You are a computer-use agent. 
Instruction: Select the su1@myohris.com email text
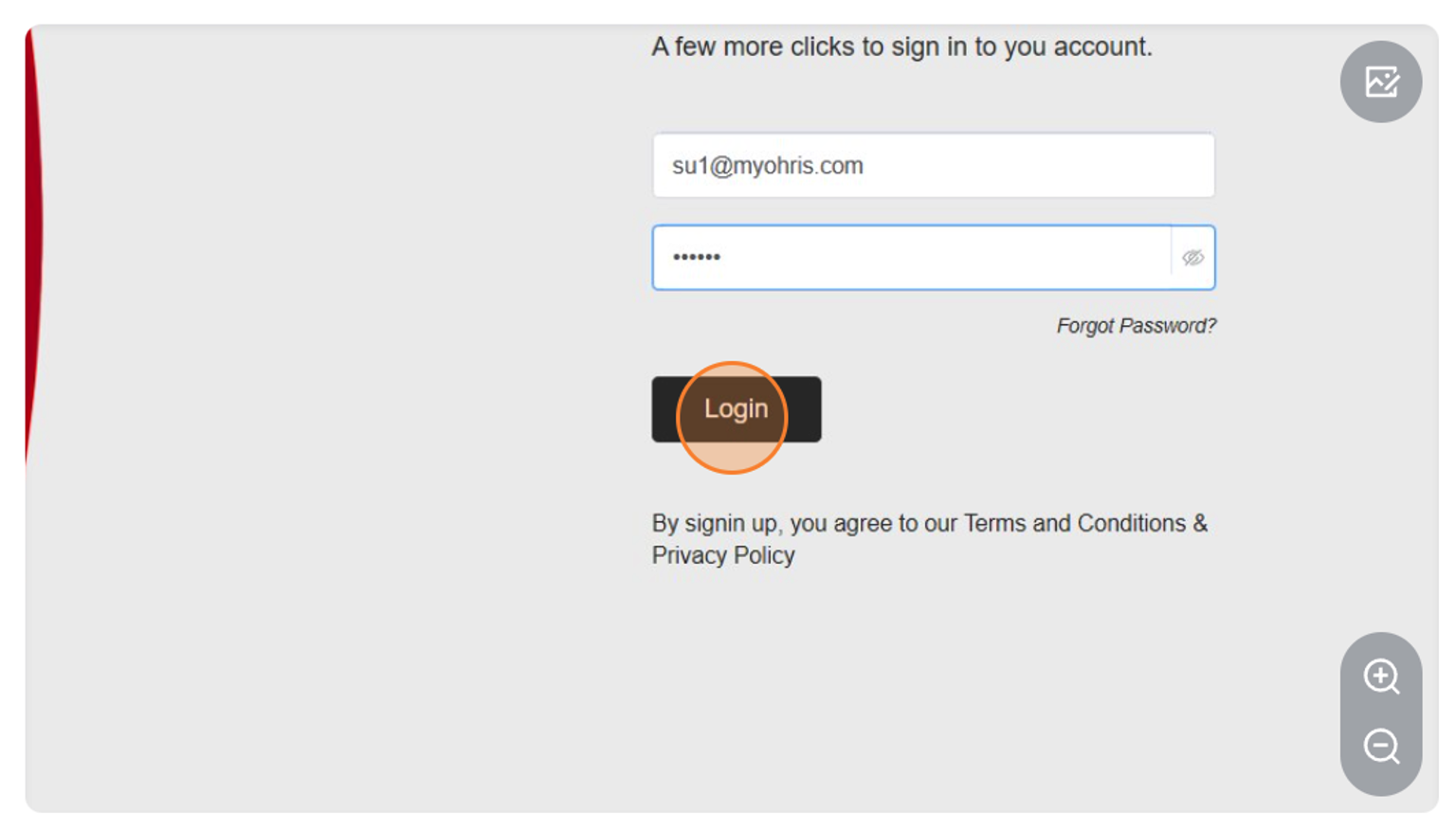(768, 166)
